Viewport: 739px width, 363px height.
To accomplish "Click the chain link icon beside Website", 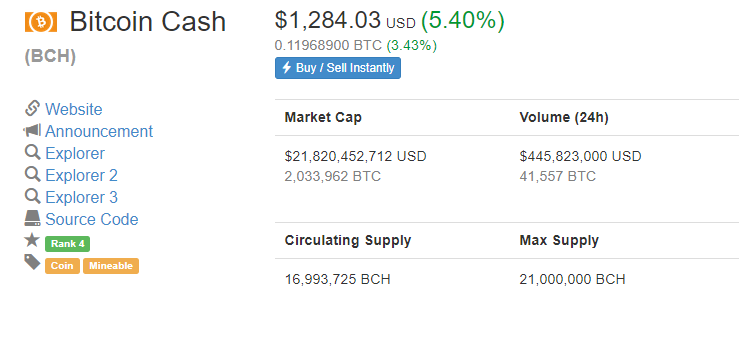I will pos(32,108).
